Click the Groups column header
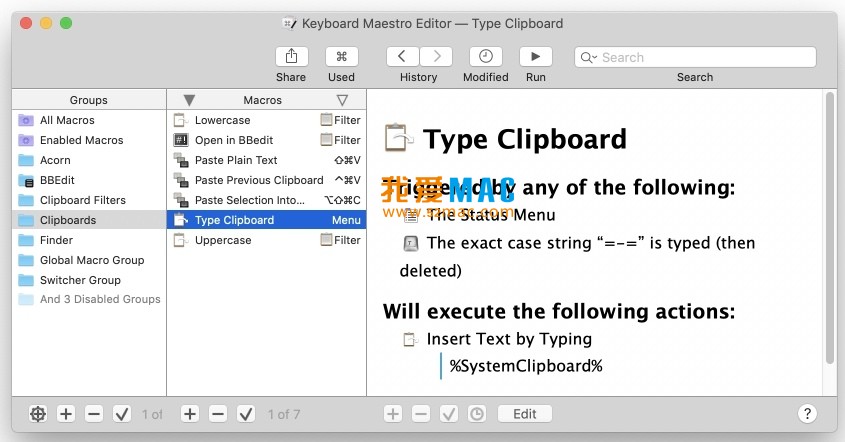 pyautogui.click(x=89, y=100)
